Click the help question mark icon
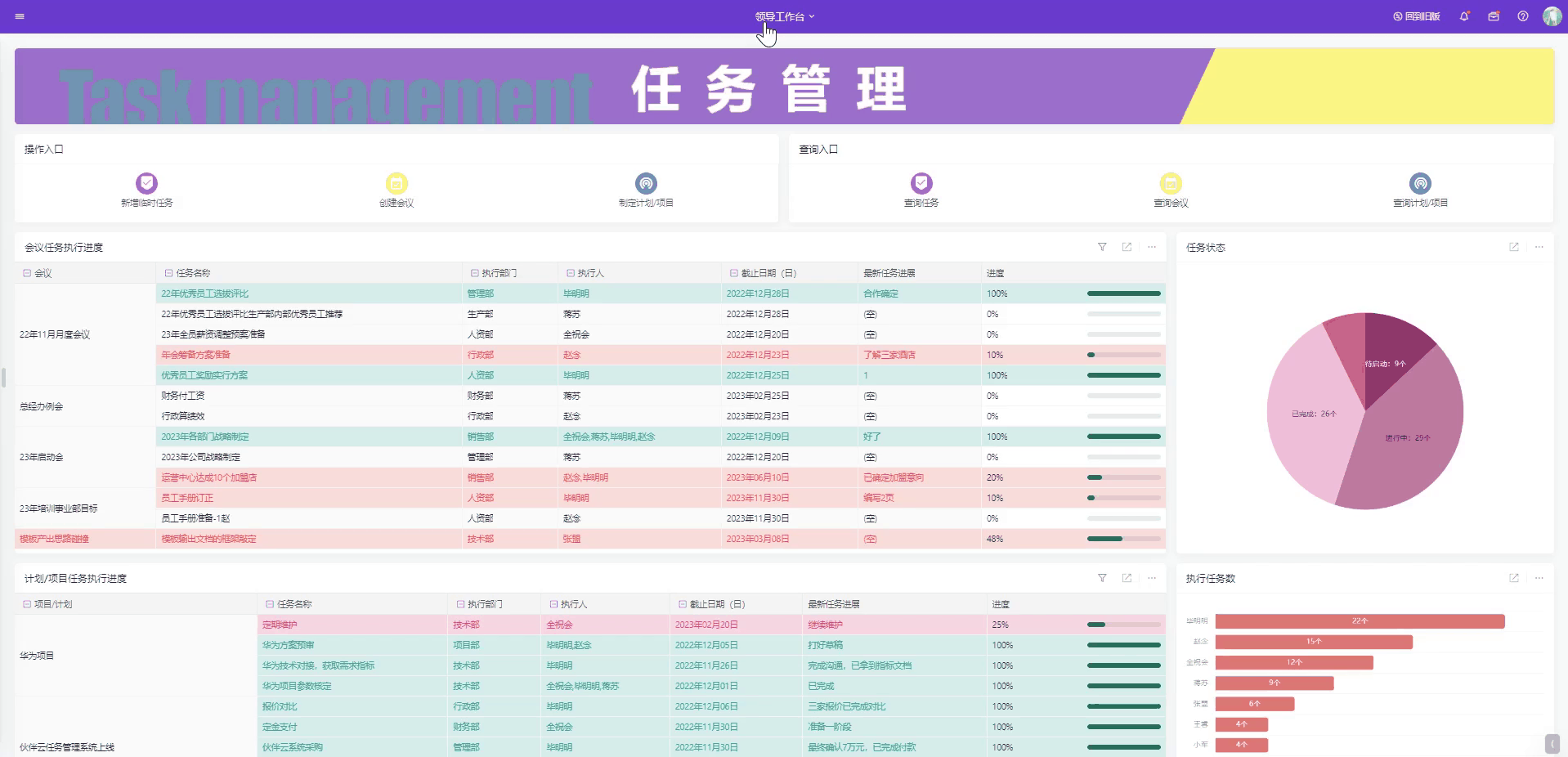1568x757 pixels. click(1523, 16)
